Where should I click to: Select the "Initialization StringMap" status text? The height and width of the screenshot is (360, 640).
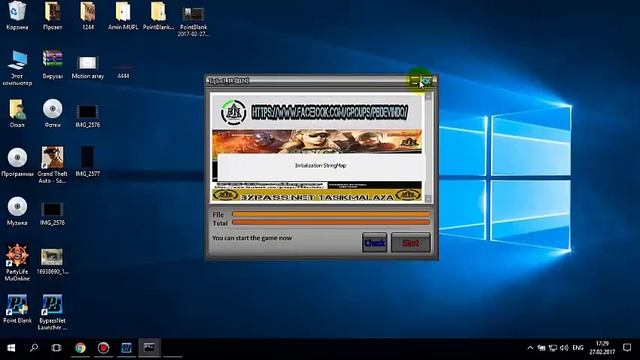click(x=320, y=165)
